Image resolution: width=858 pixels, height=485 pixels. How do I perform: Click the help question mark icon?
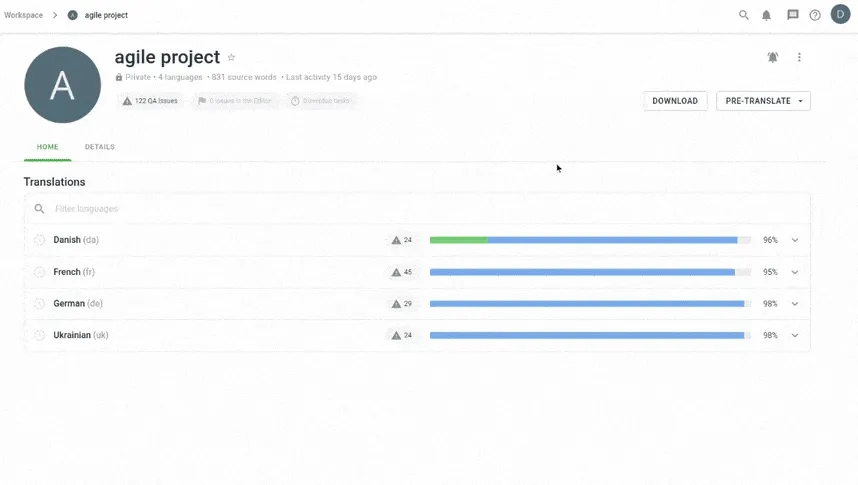click(x=815, y=15)
